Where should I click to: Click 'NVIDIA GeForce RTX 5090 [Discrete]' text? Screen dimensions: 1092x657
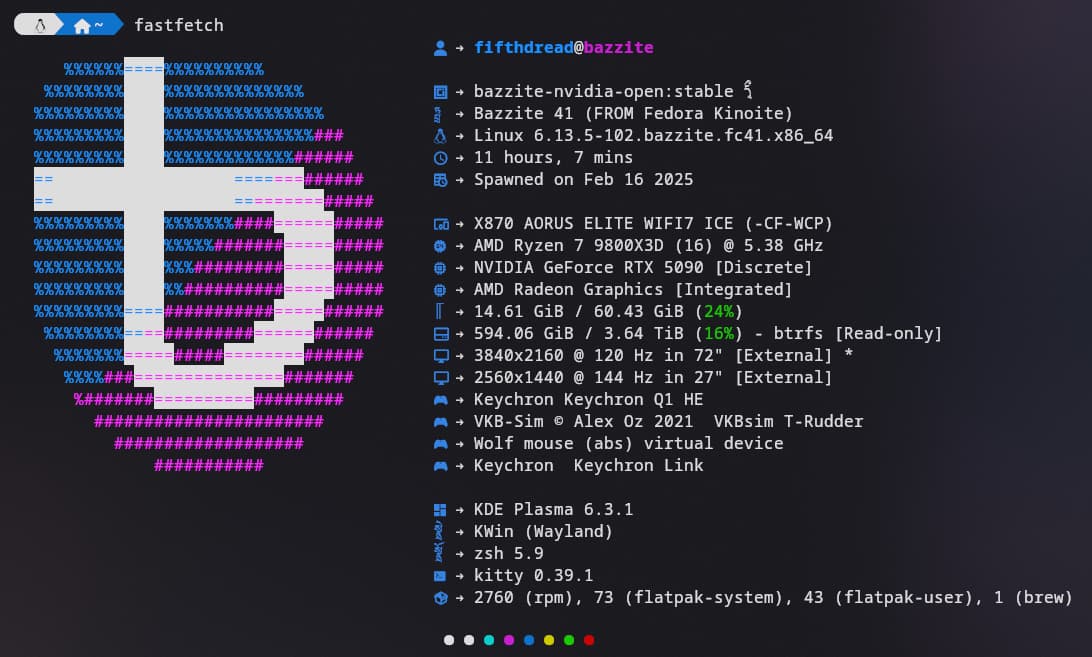pos(643,268)
